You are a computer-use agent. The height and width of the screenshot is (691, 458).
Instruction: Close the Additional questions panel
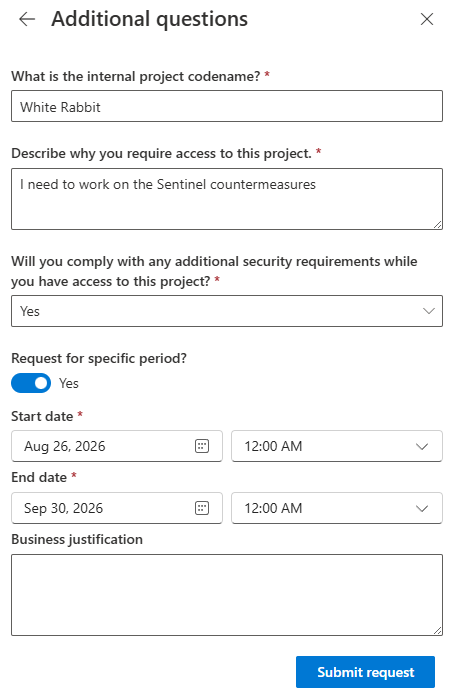(x=427, y=19)
